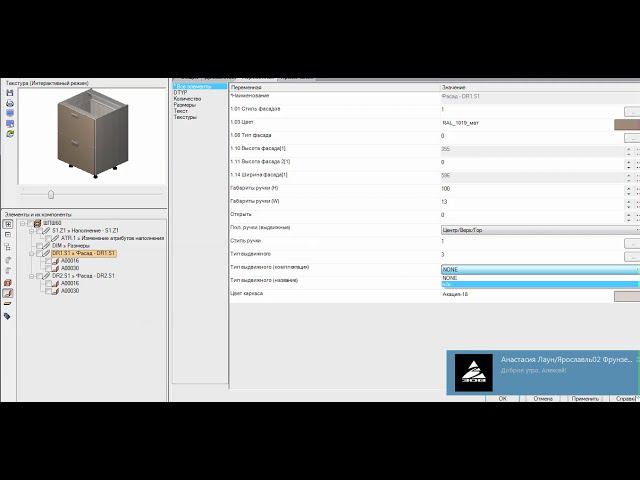Click pencil icon of DR1.S1 Фасад row
This screenshot has width=640, height=480.
coord(47,253)
